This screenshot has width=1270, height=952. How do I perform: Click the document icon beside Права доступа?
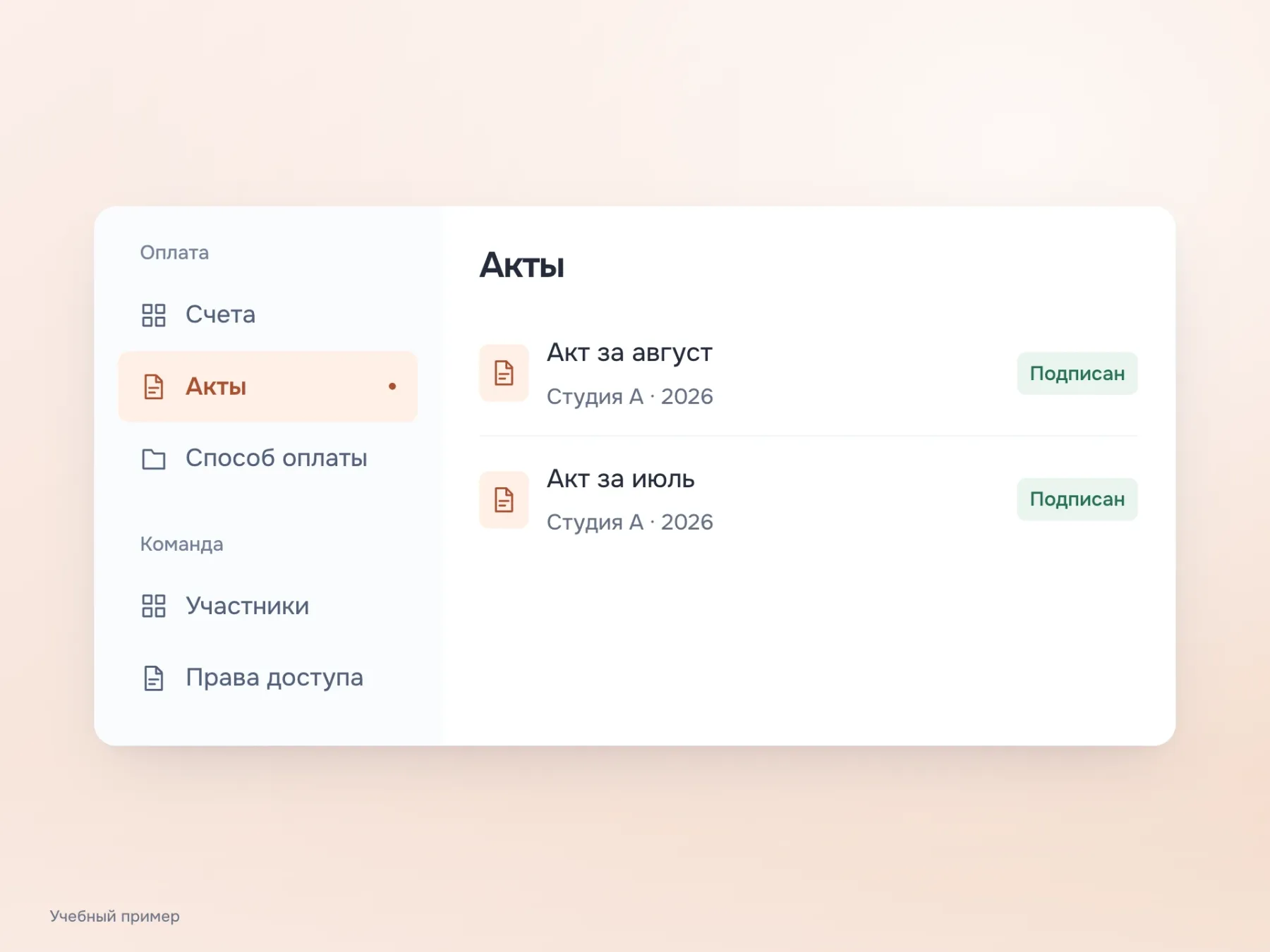153,678
